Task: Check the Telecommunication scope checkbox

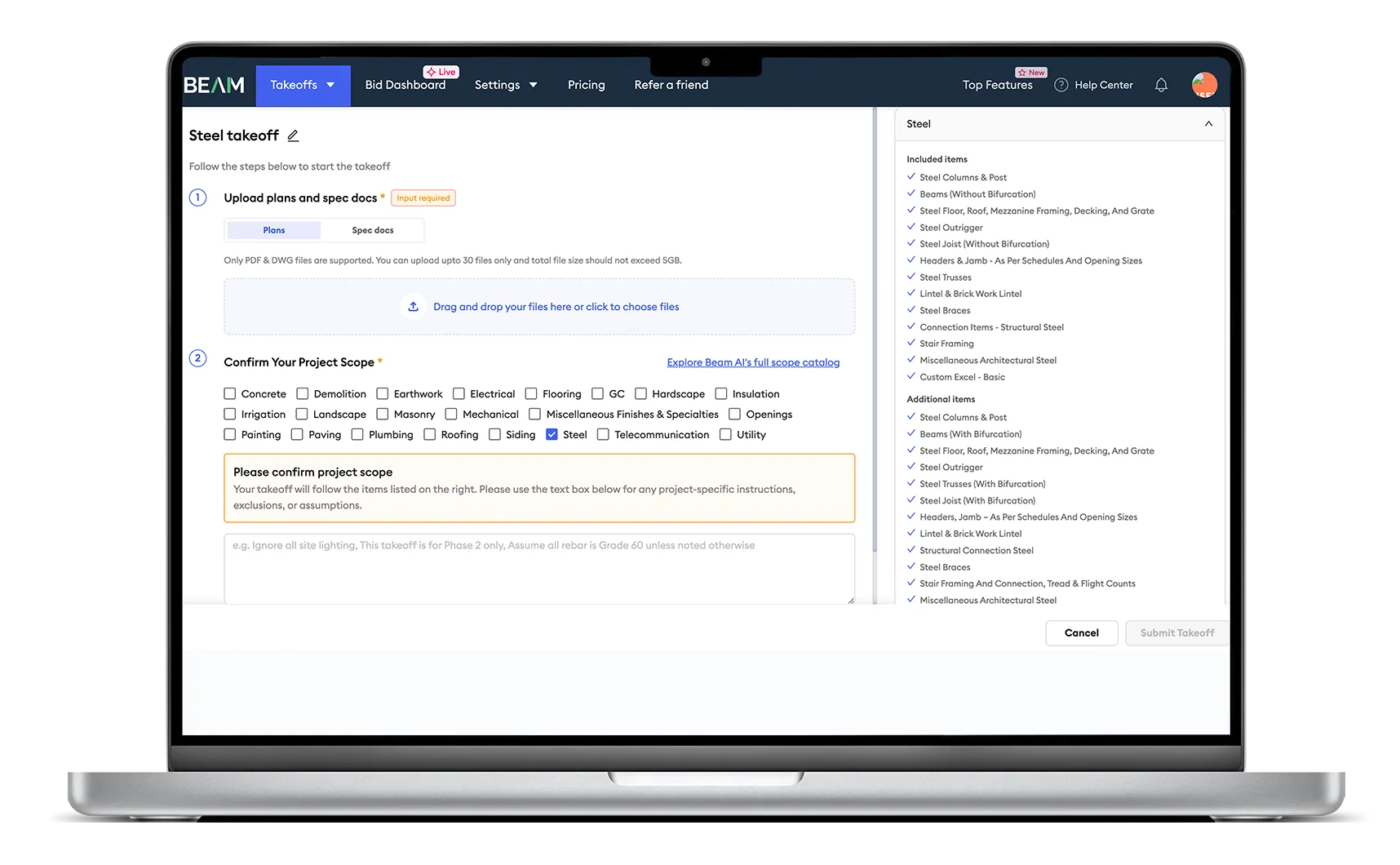Action: (x=604, y=434)
